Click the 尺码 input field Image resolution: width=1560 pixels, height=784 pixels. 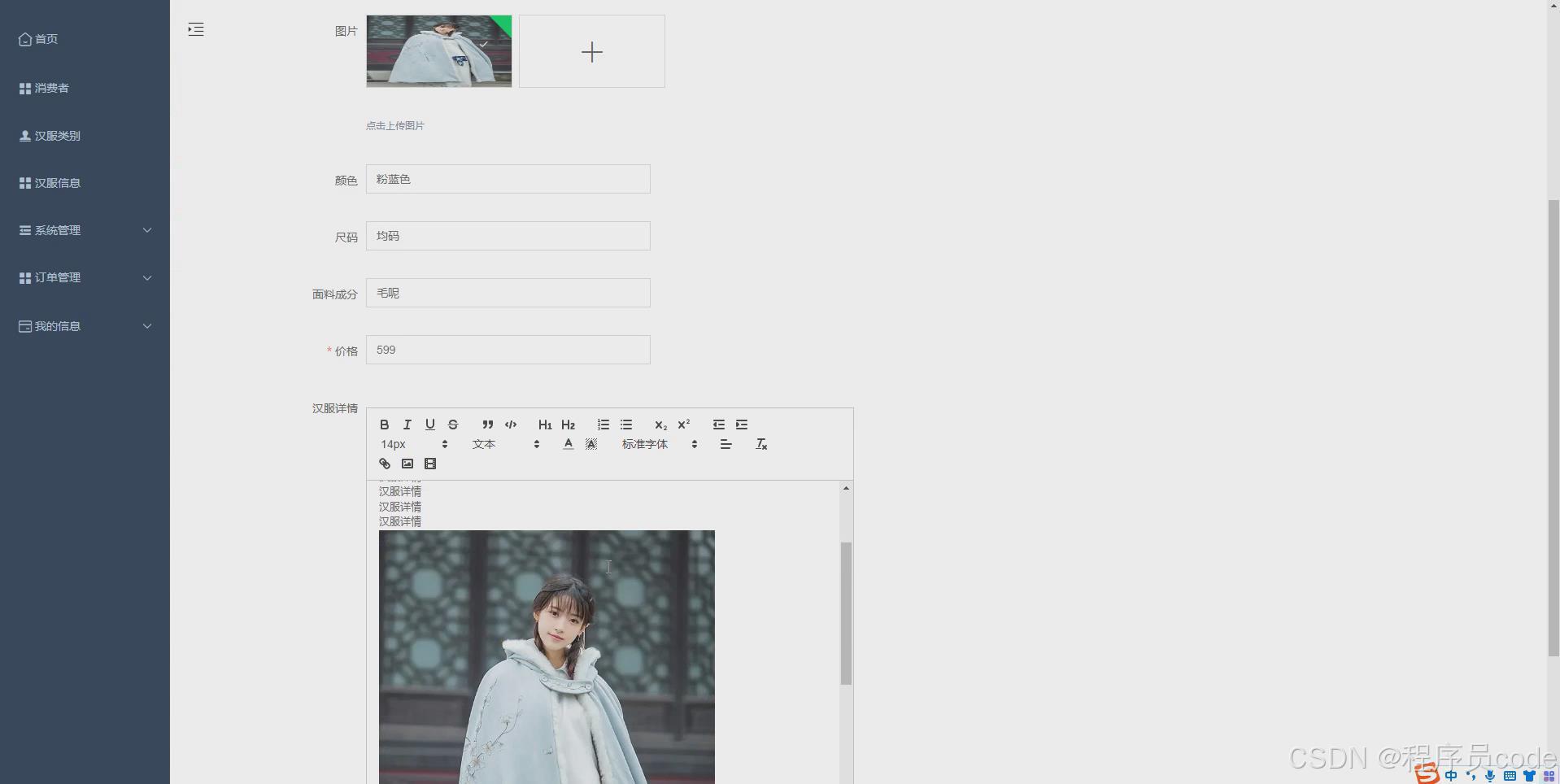pyautogui.click(x=508, y=236)
